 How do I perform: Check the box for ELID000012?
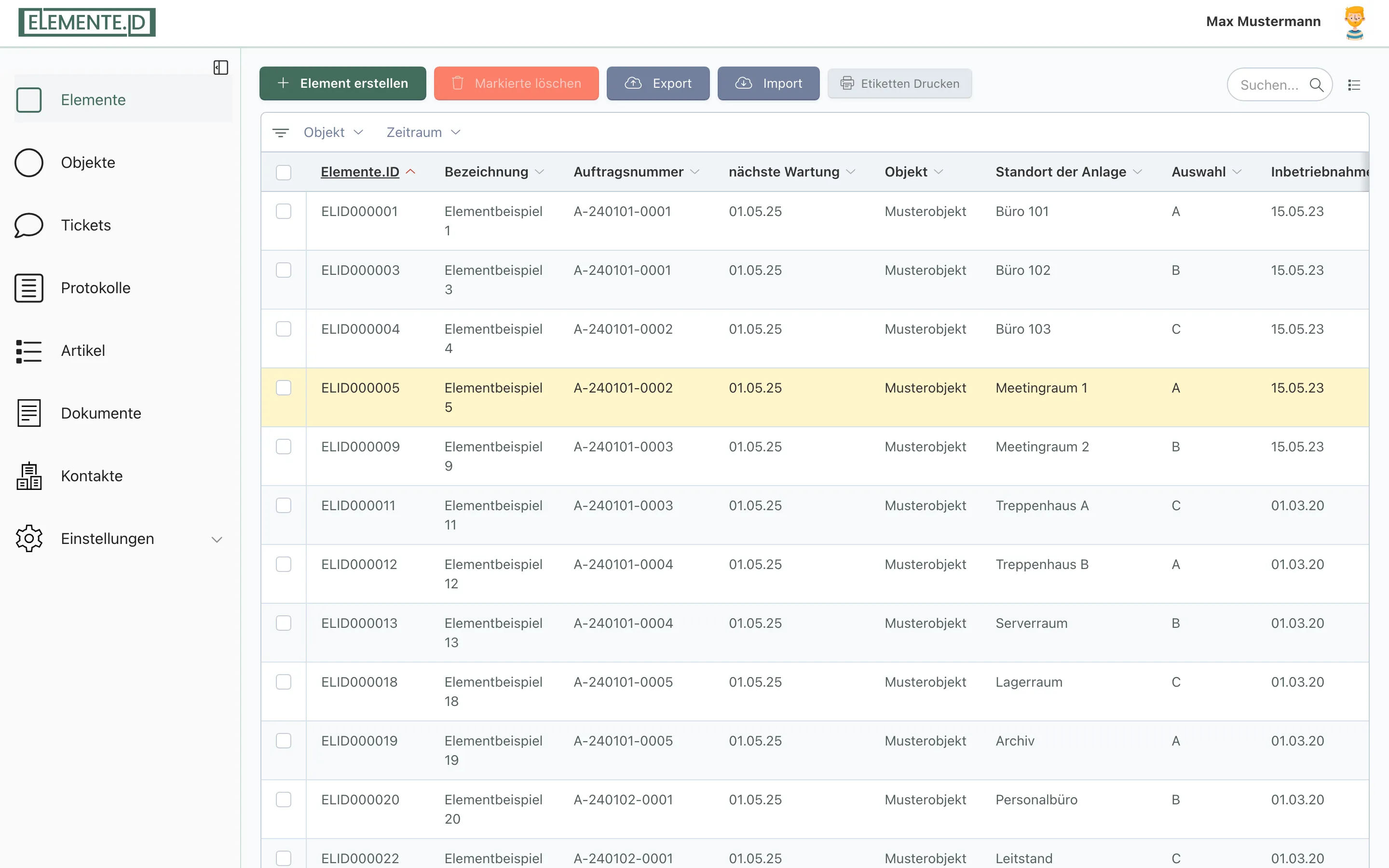pyautogui.click(x=284, y=564)
